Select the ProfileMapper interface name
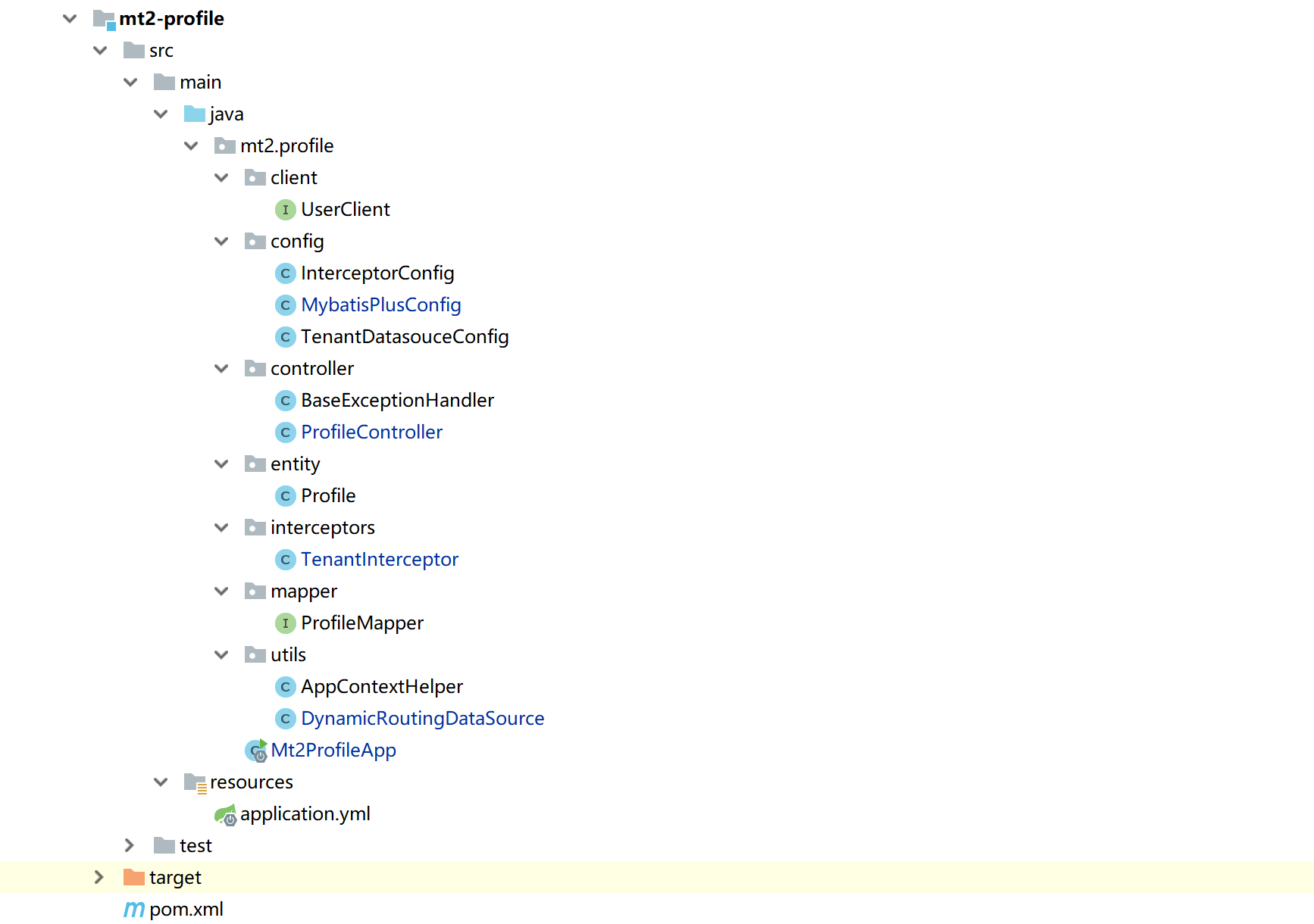This screenshot has width=1314, height=924. (362, 623)
